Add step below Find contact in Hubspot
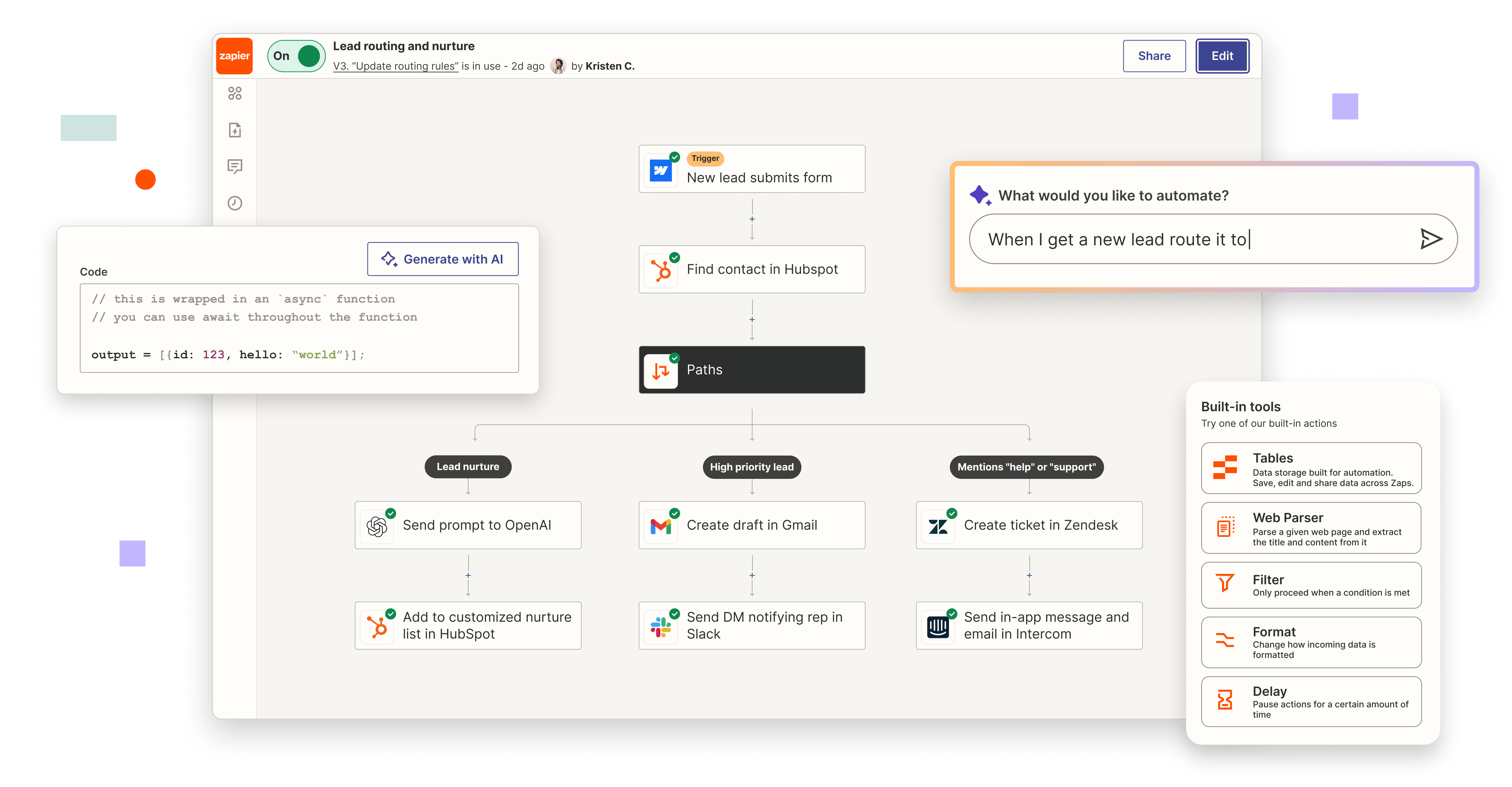 click(752, 319)
